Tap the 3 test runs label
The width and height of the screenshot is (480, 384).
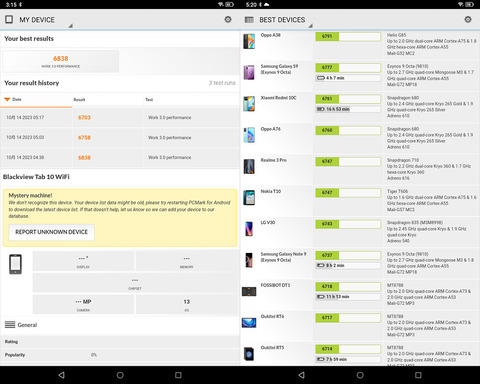(222, 83)
